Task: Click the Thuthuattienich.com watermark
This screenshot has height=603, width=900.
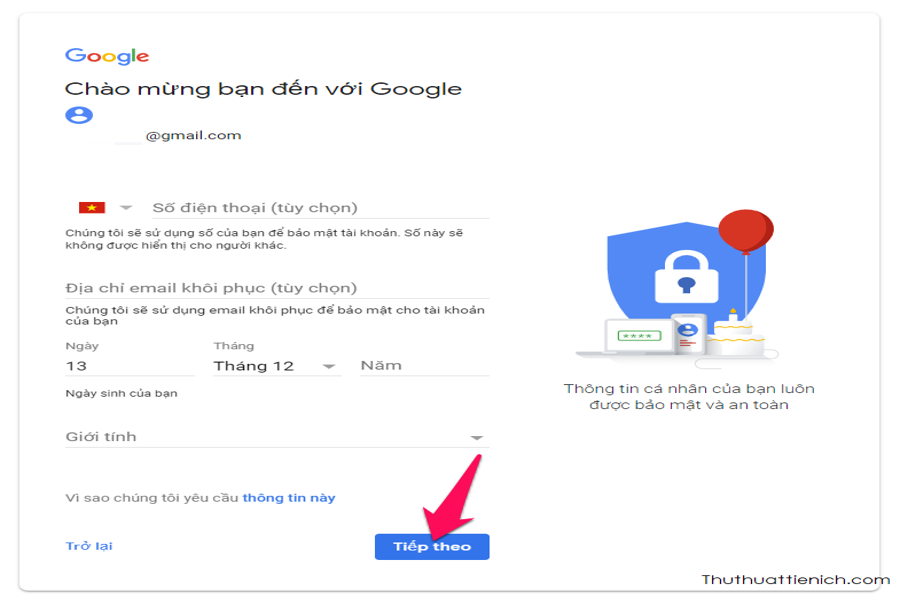Action: coord(796,579)
